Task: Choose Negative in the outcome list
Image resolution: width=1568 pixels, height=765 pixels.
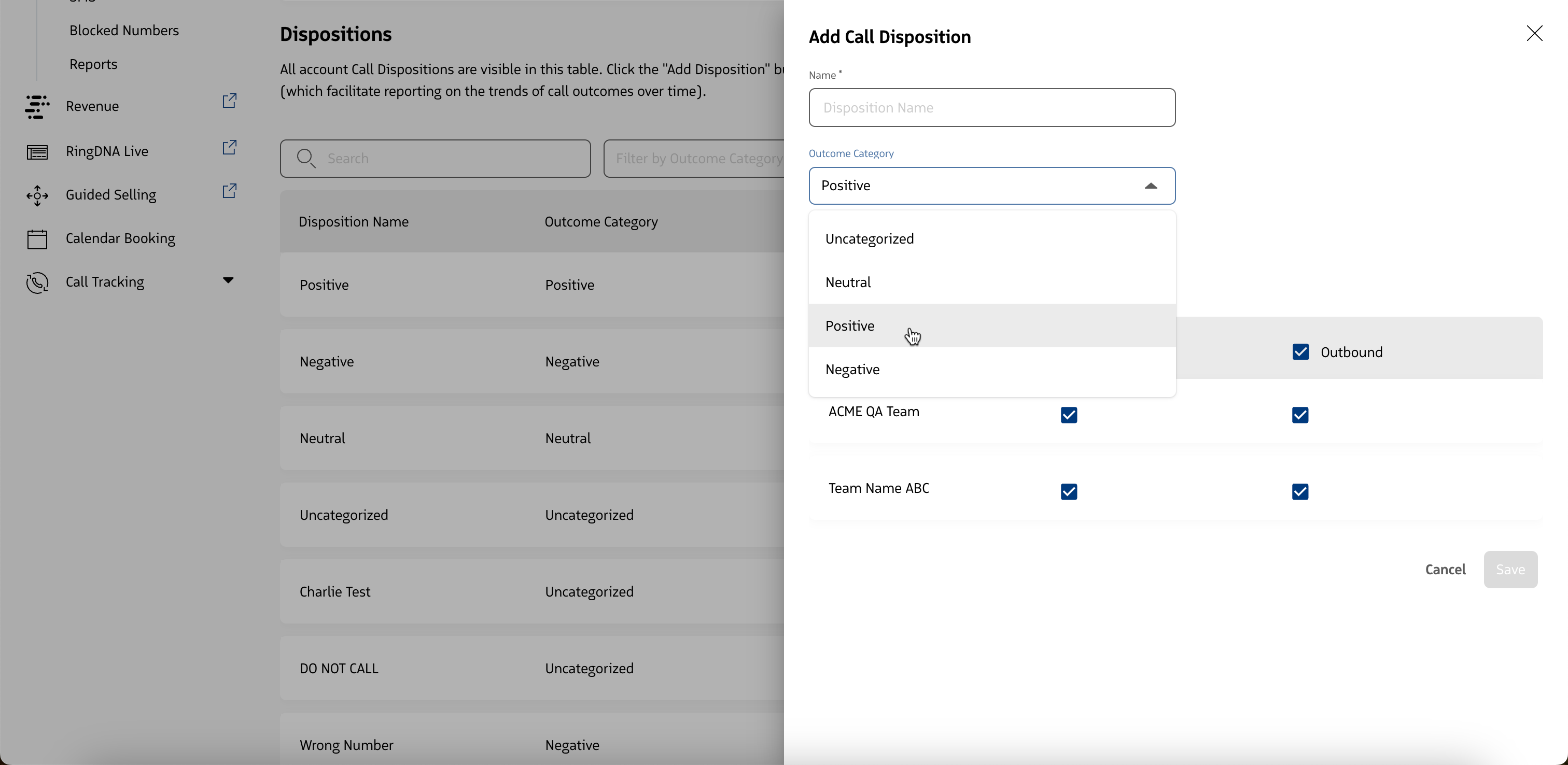Action: pyautogui.click(x=852, y=370)
